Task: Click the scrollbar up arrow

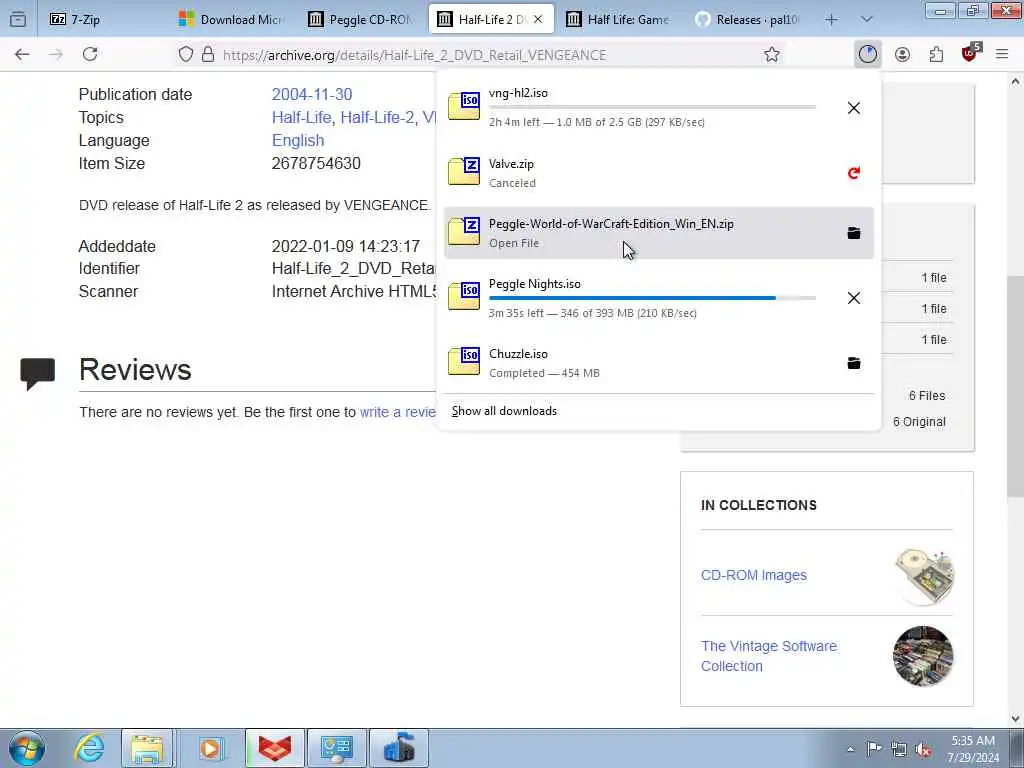Action: (1015, 82)
